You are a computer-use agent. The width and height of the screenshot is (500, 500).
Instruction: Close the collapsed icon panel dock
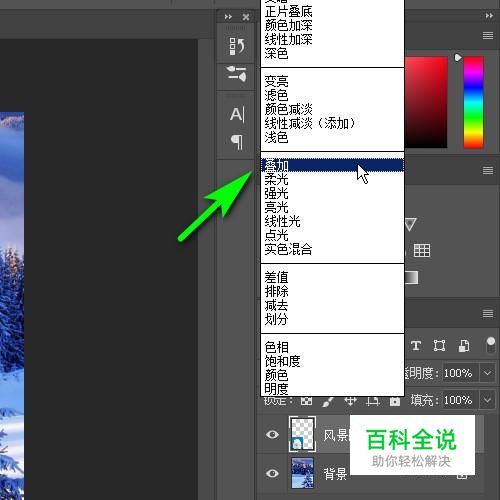pyautogui.click(x=246, y=17)
